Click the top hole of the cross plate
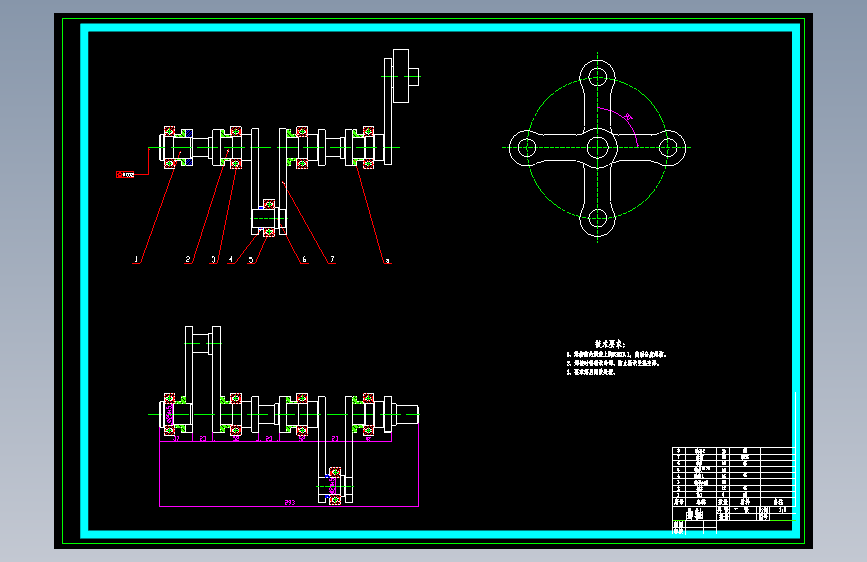Image resolution: width=867 pixels, height=562 pixels. (597, 77)
